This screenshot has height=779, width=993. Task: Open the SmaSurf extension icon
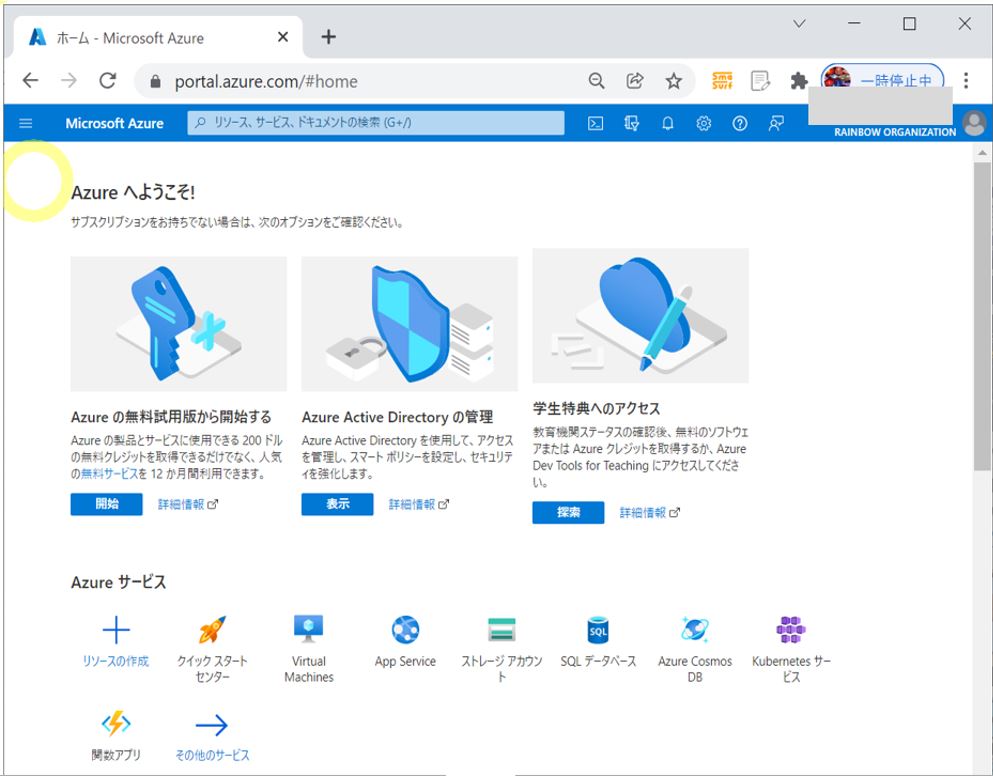[722, 80]
